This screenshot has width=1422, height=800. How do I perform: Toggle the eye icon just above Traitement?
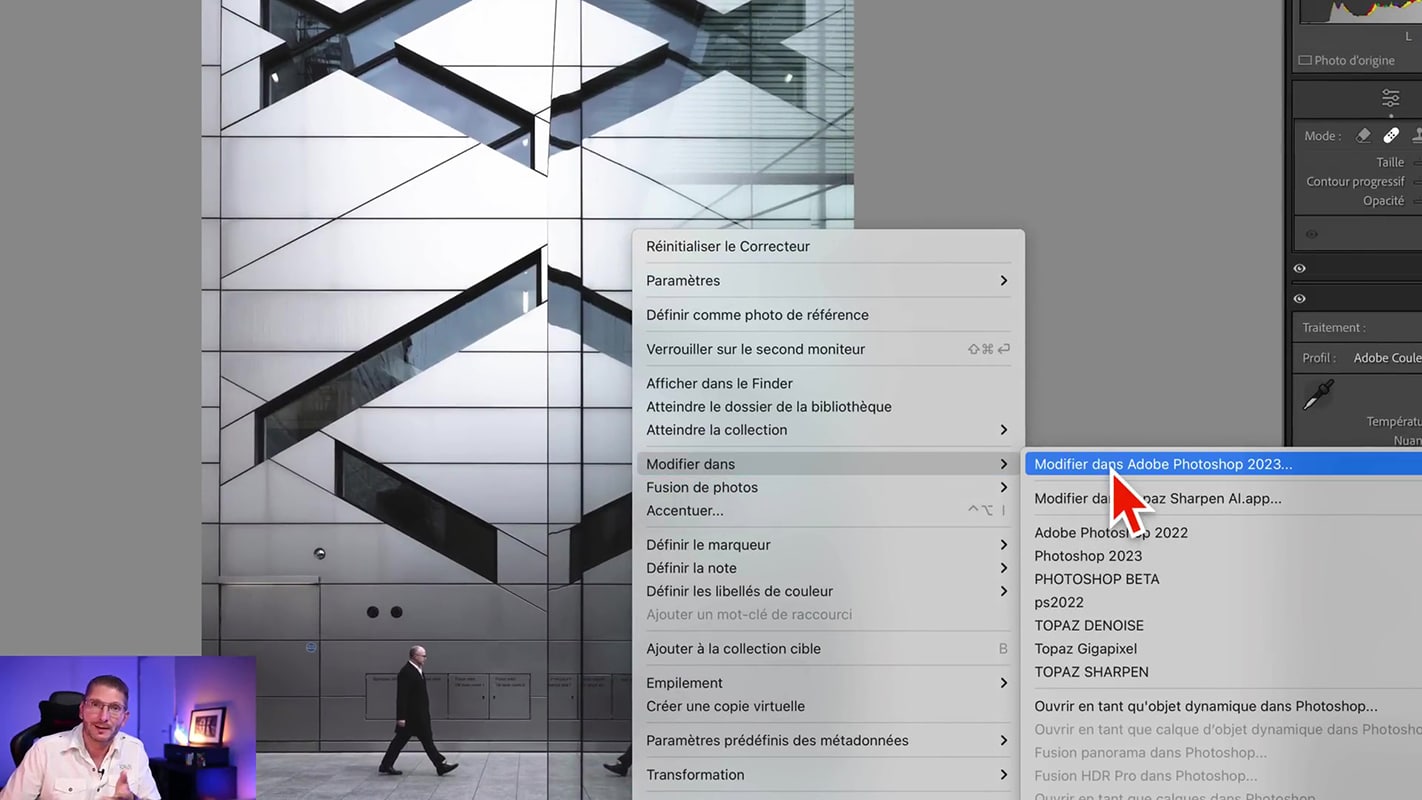pyautogui.click(x=1300, y=299)
